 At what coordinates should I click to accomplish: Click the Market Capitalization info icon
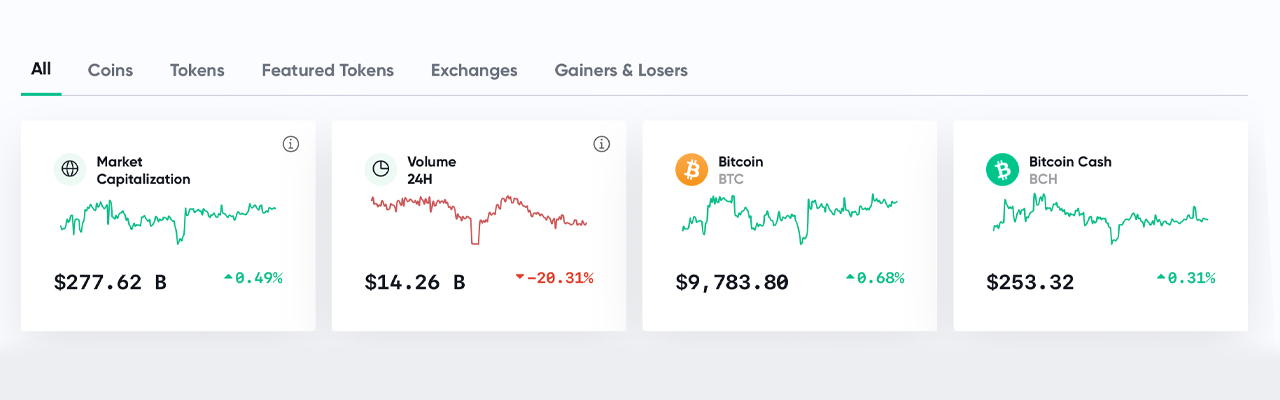click(x=291, y=144)
